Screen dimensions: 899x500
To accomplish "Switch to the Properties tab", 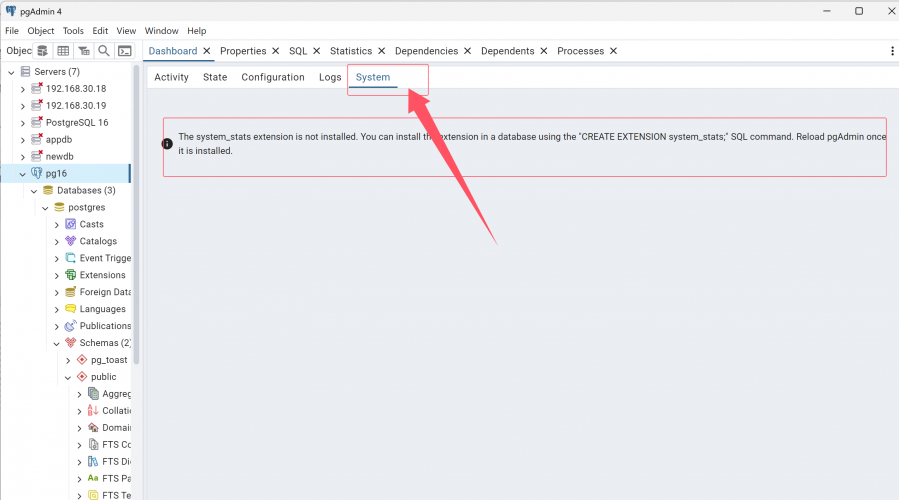I will [243, 51].
